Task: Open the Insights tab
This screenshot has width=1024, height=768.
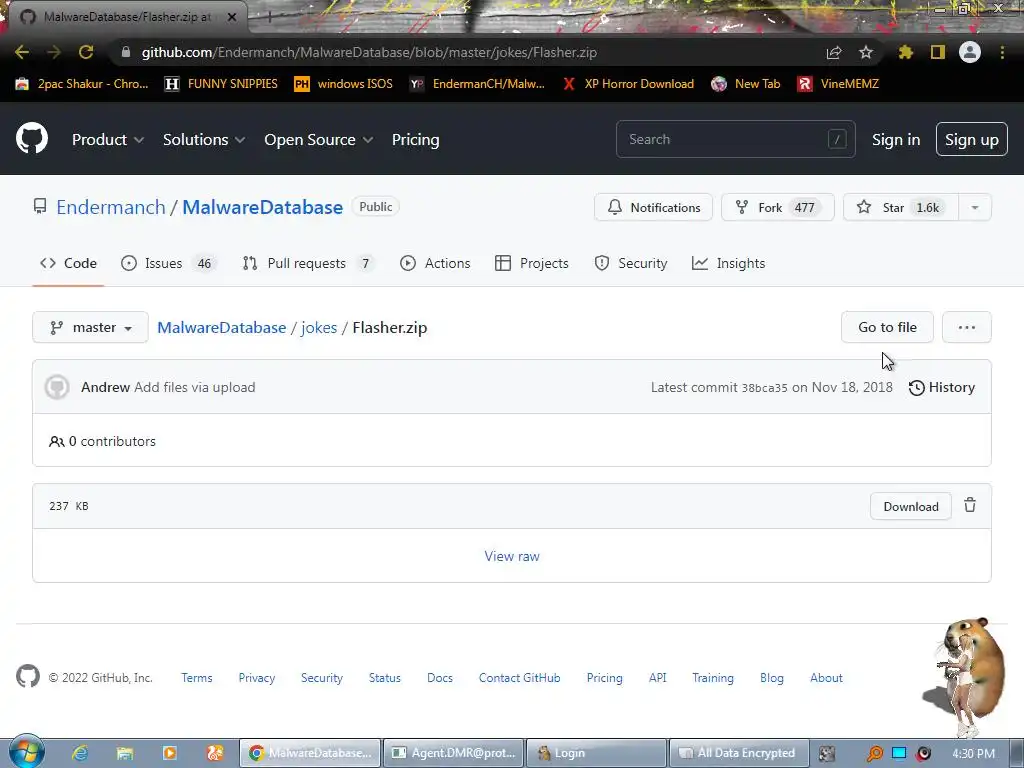Action: (728, 263)
